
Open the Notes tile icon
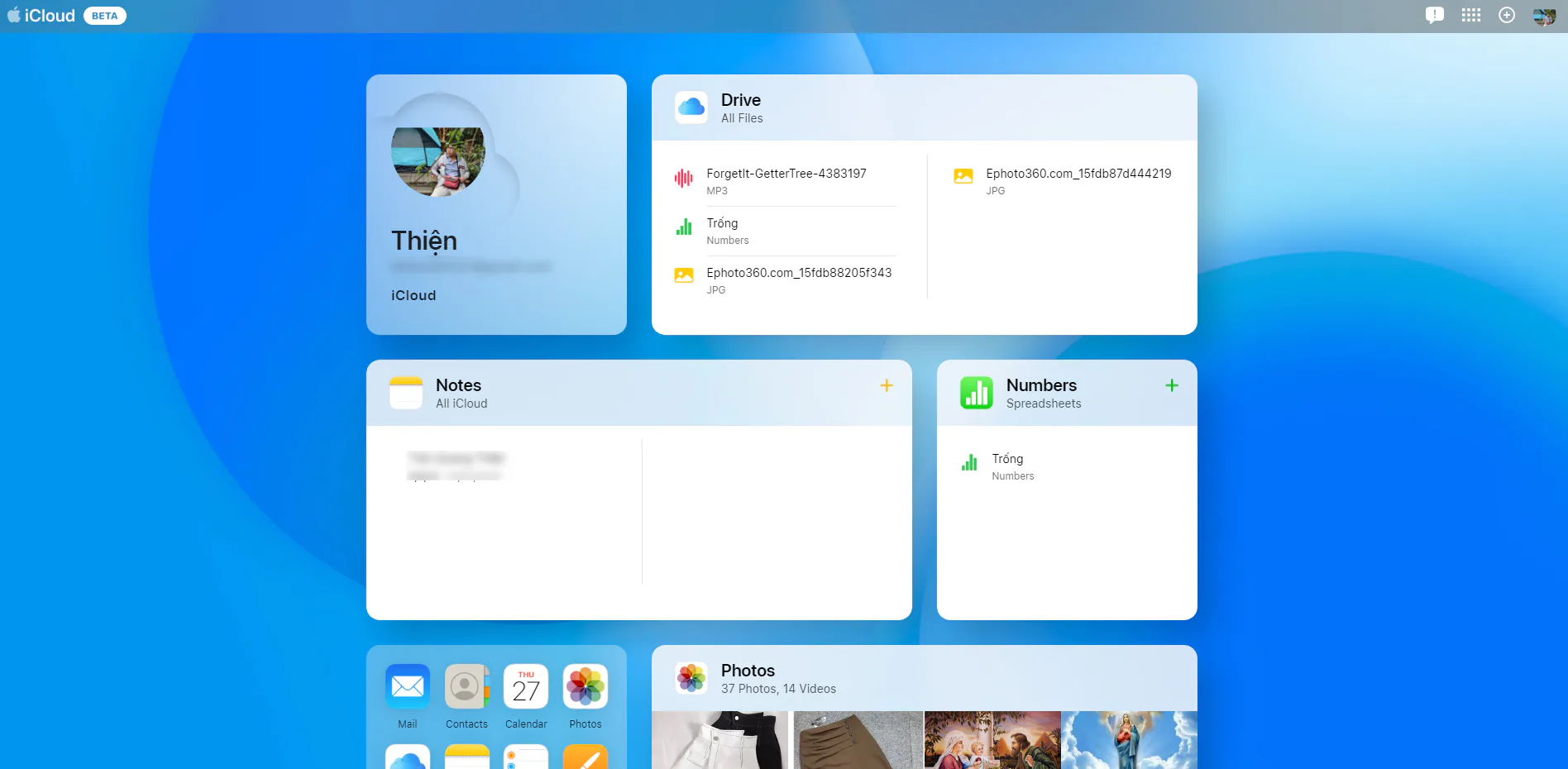pos(406,393)
